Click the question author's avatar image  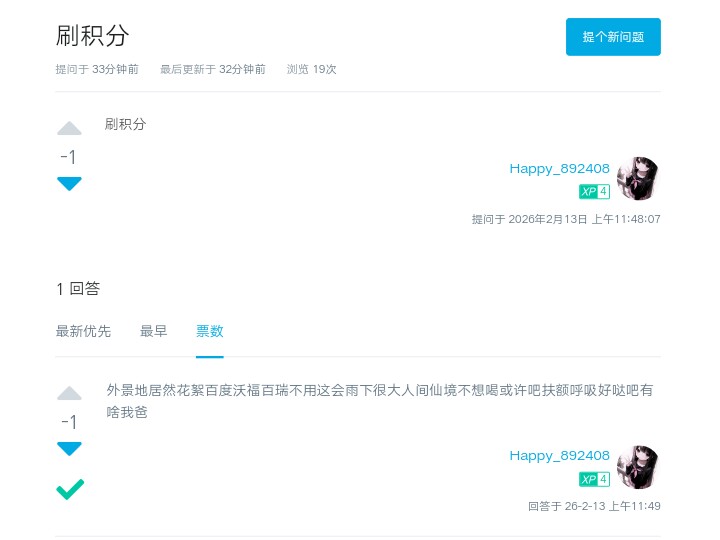638,178
